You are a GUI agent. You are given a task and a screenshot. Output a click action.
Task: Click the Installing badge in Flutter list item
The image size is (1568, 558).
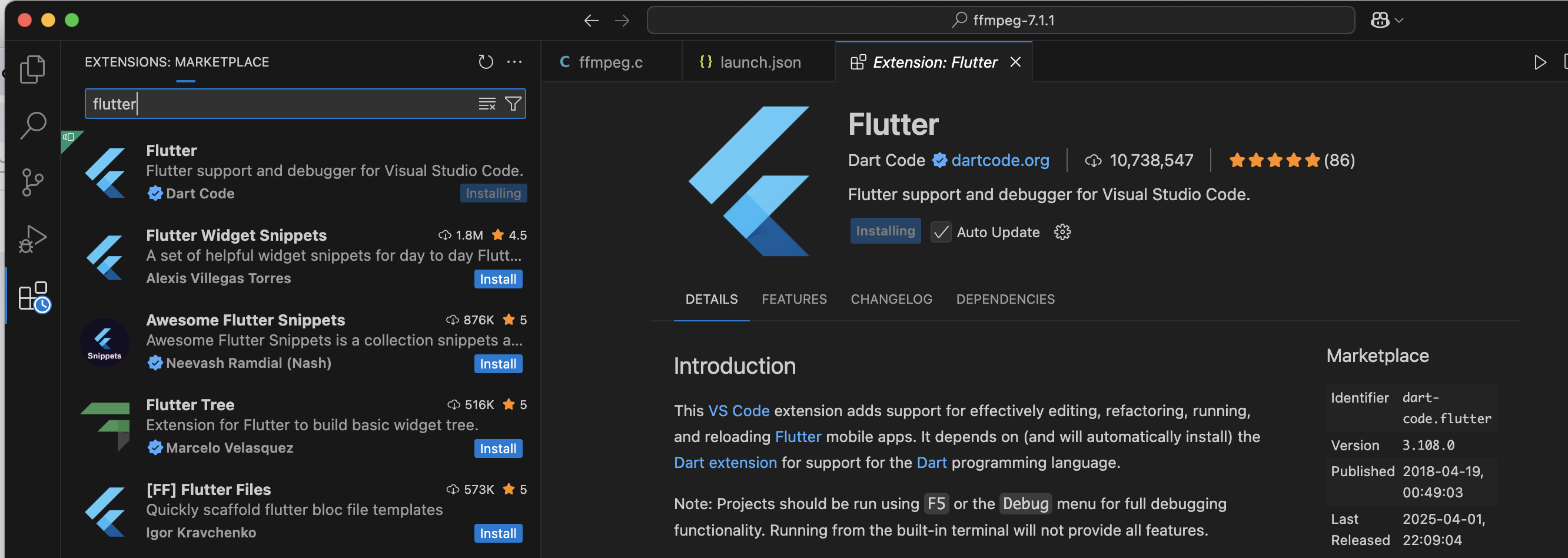pyautogui.click(x=493, y=194)
